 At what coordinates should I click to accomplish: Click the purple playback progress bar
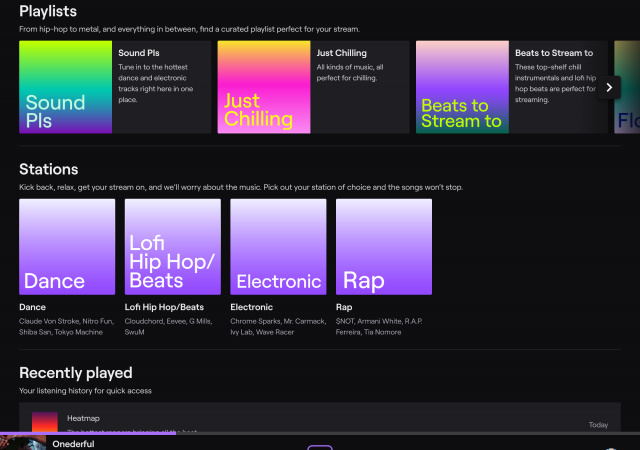coord(90,434)
